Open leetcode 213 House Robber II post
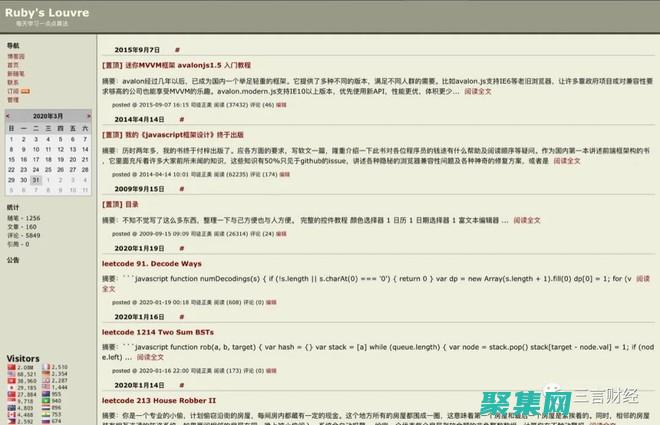 (159, 401)
